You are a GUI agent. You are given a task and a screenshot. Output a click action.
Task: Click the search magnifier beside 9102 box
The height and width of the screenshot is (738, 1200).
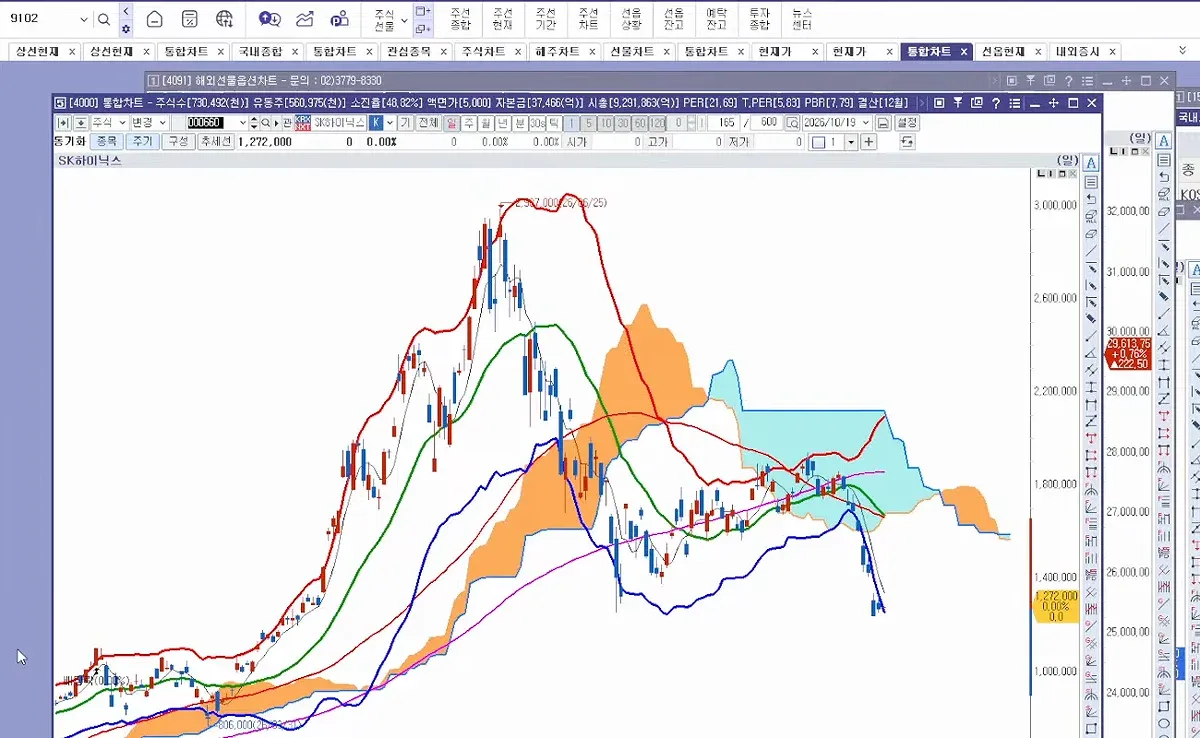104,19
